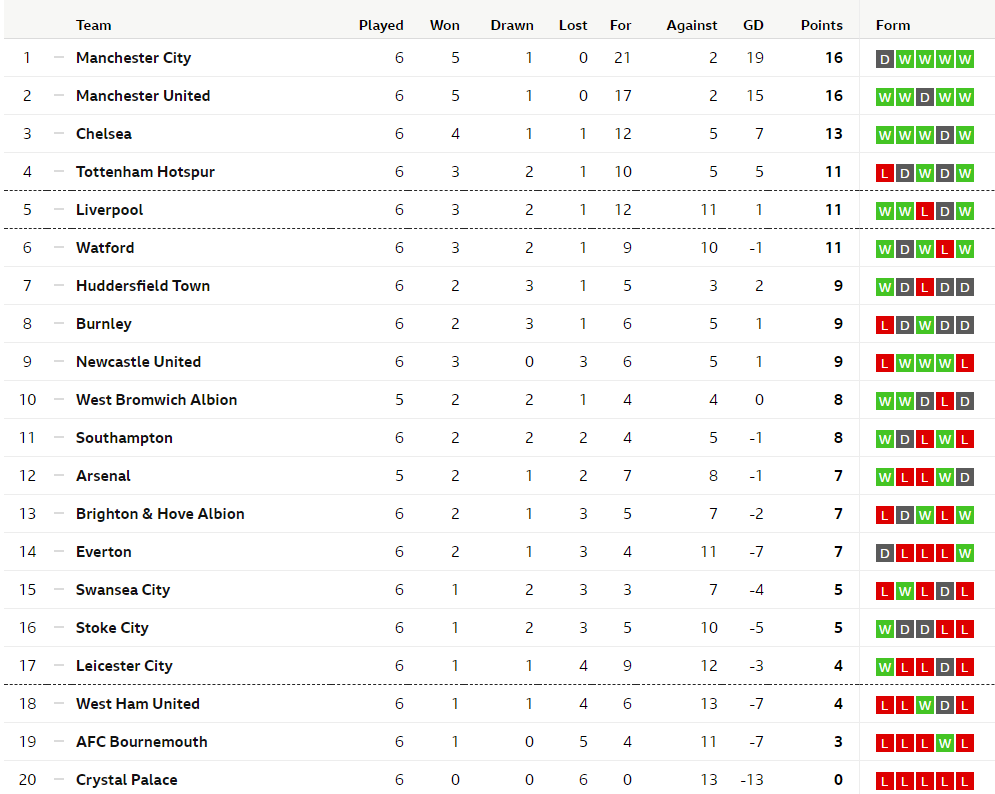This screenshot has height=794, width=995.
Task: Click the Played column header
Action: click(381, 25)
